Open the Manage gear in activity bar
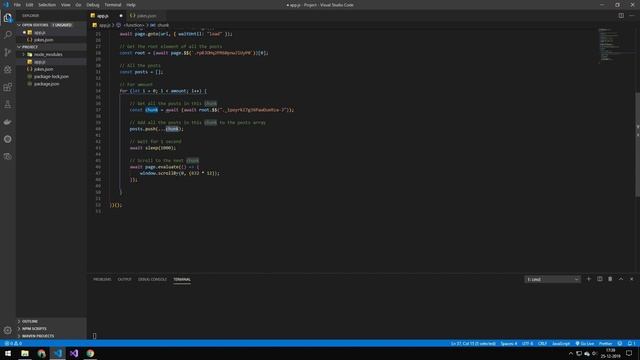The height and width of the screenshot is (360, 640). point(8,330)
